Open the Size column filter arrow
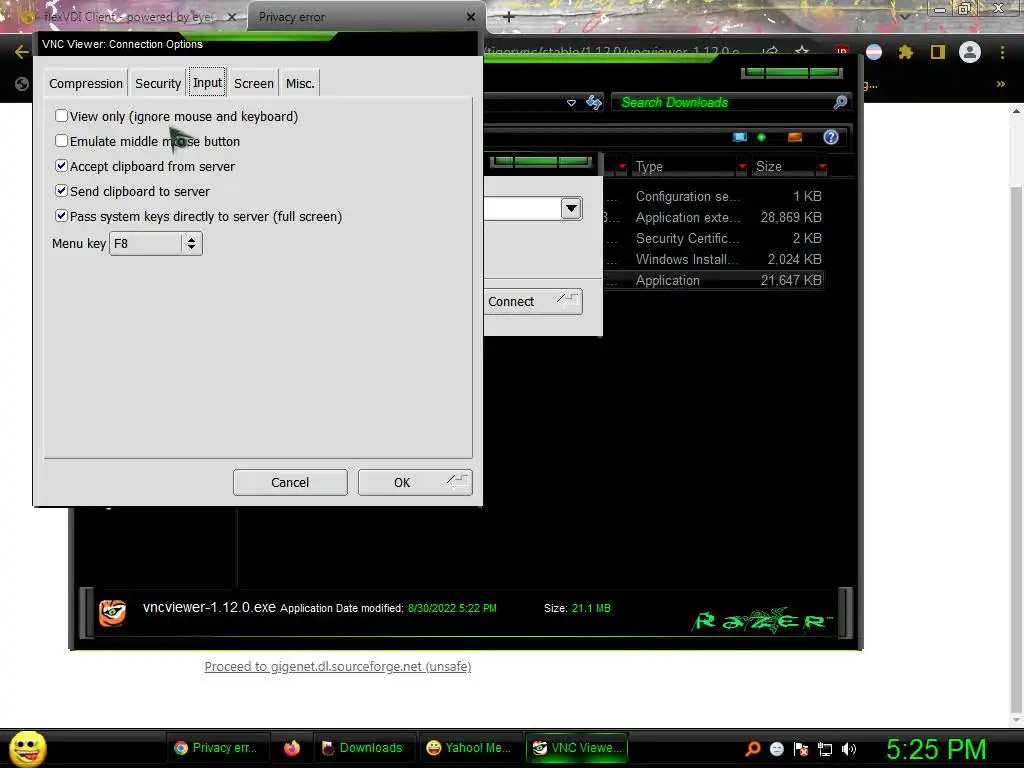Screen dimensions: 1024x768 coord(822,167)
